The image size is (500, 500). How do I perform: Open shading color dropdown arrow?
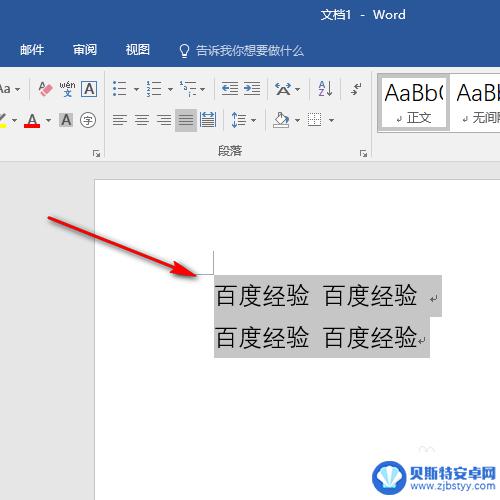tap(297, 120)
